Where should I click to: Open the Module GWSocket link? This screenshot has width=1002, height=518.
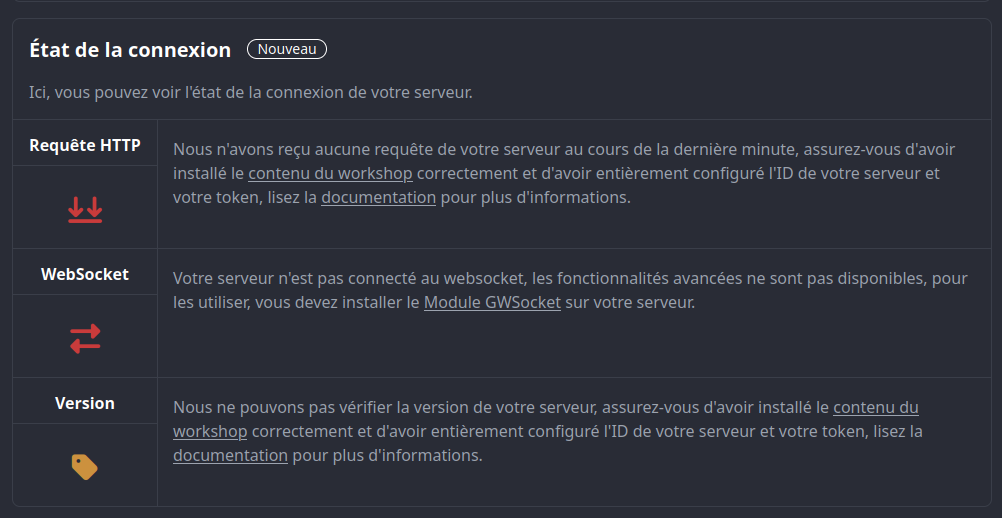click(492, 303)
